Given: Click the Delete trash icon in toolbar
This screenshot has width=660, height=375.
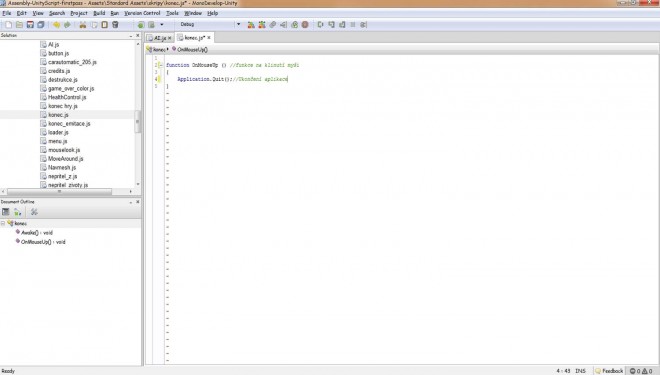Looking at the screenshot, I should tap(115, 25).
